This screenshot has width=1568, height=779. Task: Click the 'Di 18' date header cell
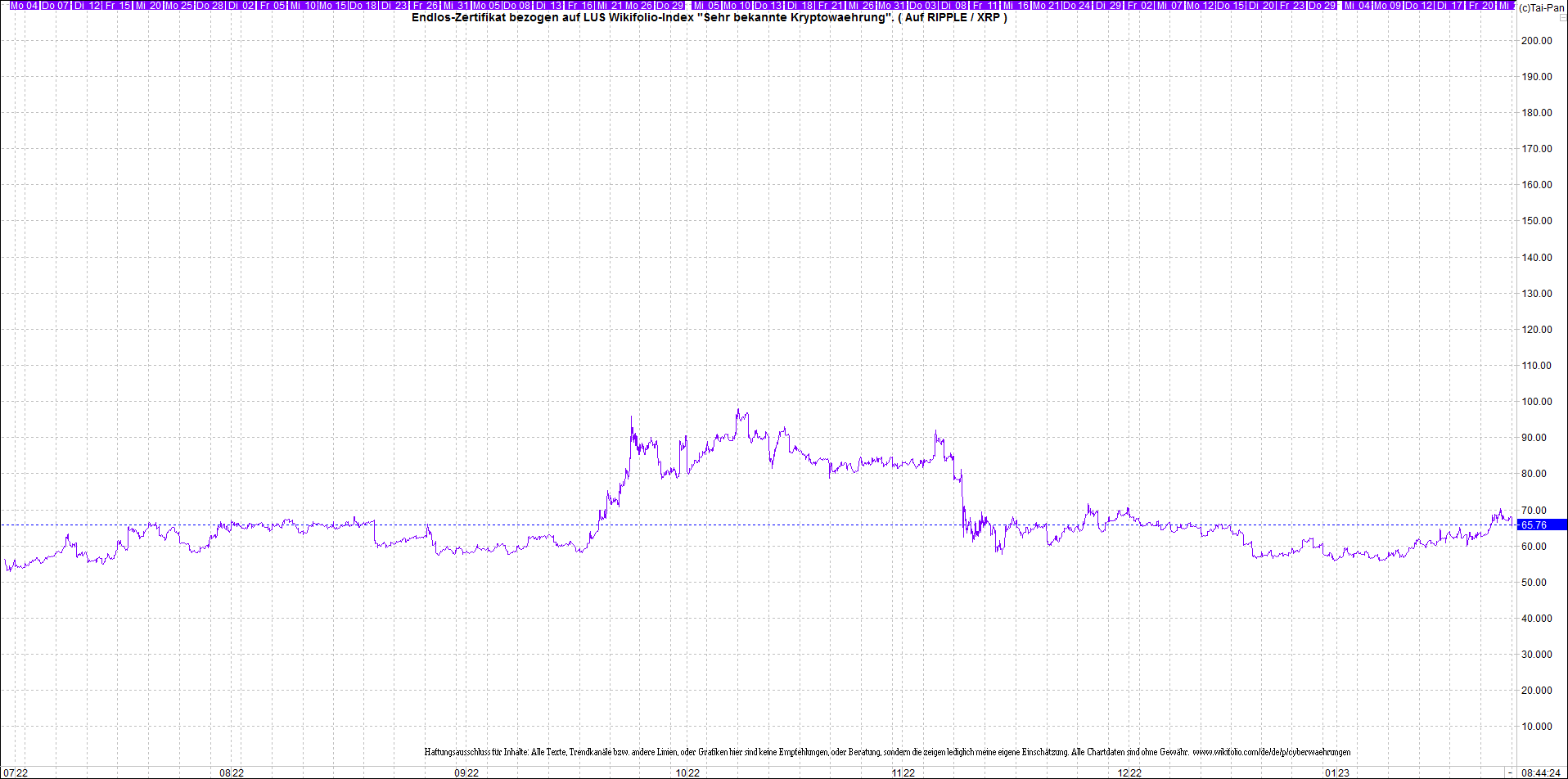tap(801, 5)
